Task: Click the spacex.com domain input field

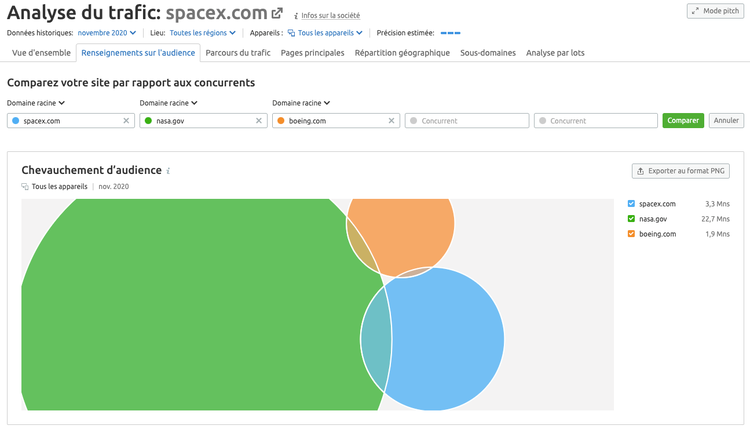Action: pyautogui.click(x=71, y=121)
